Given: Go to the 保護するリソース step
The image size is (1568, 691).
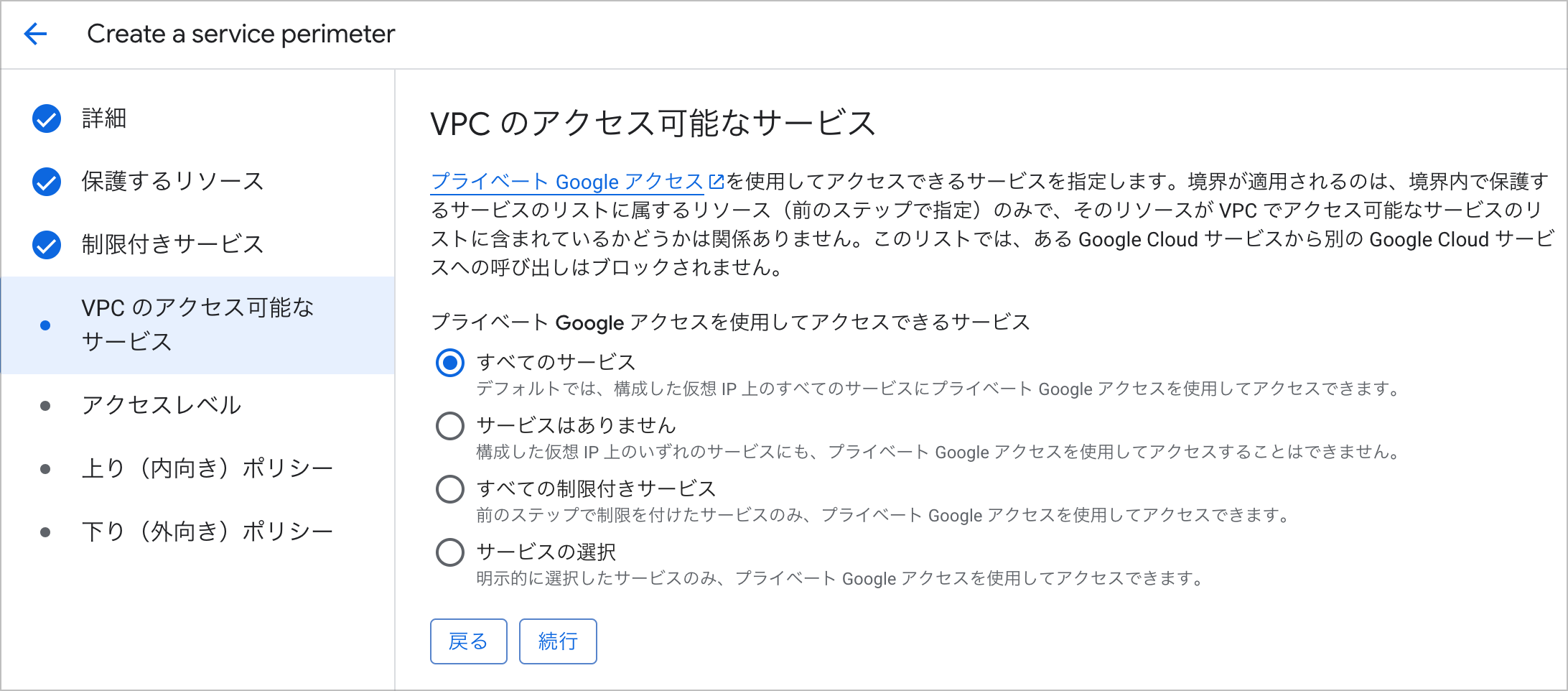Looking at the screenshot, I should tap(172, 182).
